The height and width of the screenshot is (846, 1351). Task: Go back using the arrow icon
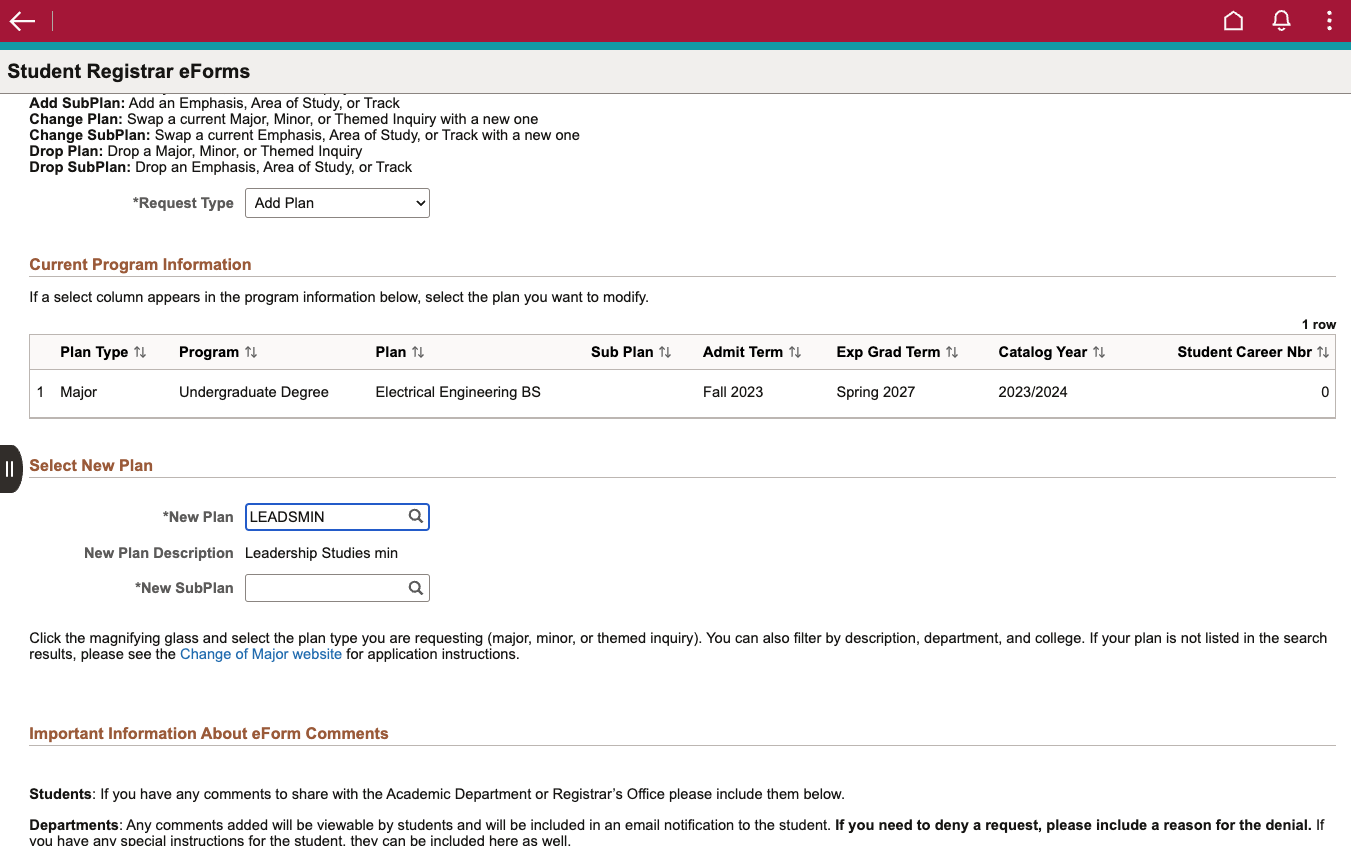coord(22,21)
